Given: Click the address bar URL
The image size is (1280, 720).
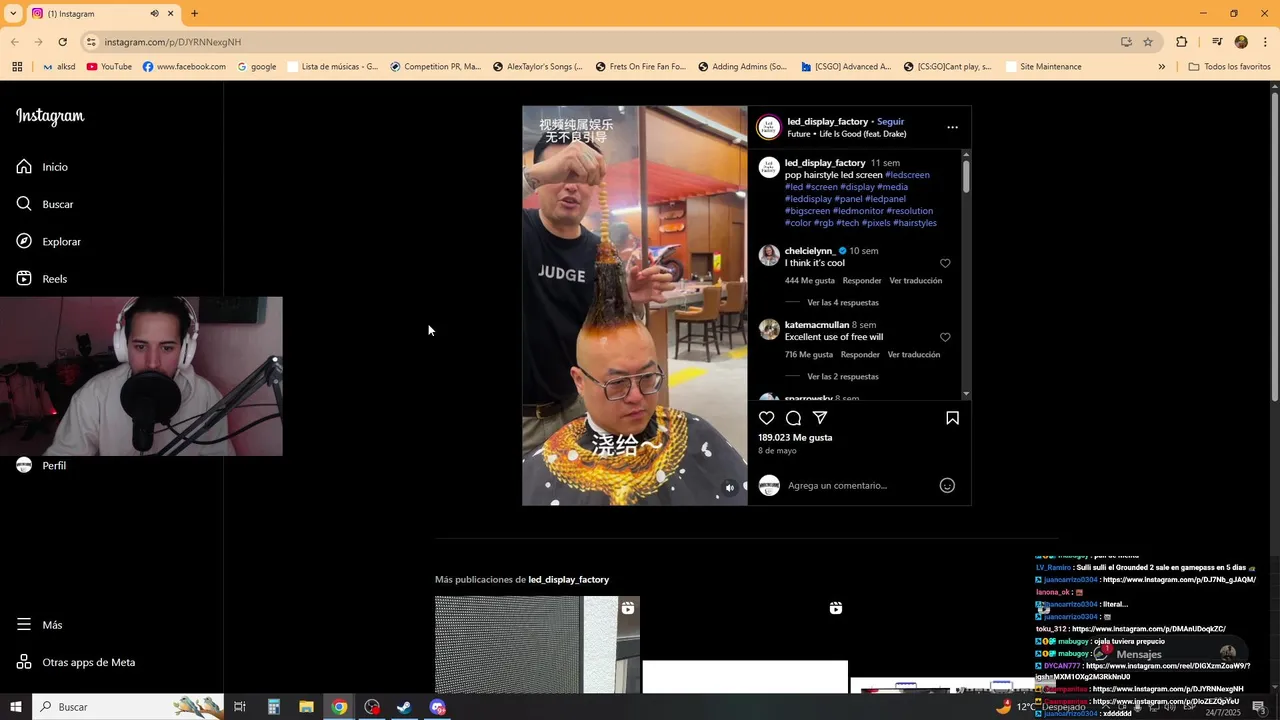Looking at the screenshot, I should [173, 42].
